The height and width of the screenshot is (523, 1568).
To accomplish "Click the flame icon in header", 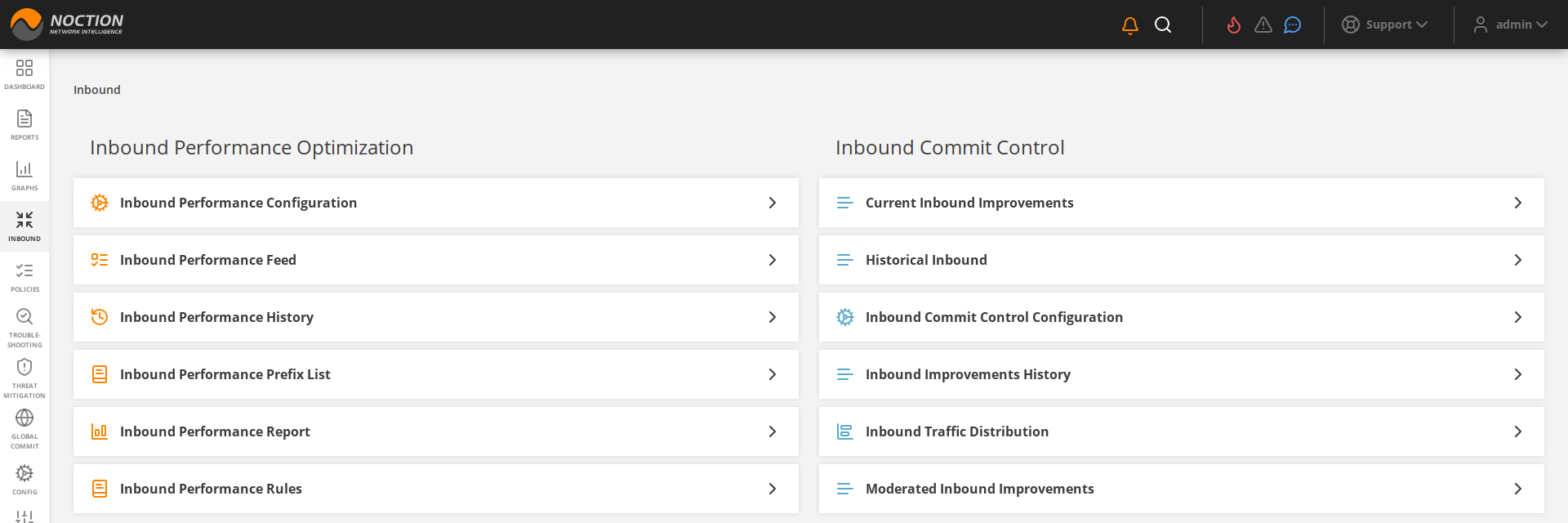I will pos(1234,25).
